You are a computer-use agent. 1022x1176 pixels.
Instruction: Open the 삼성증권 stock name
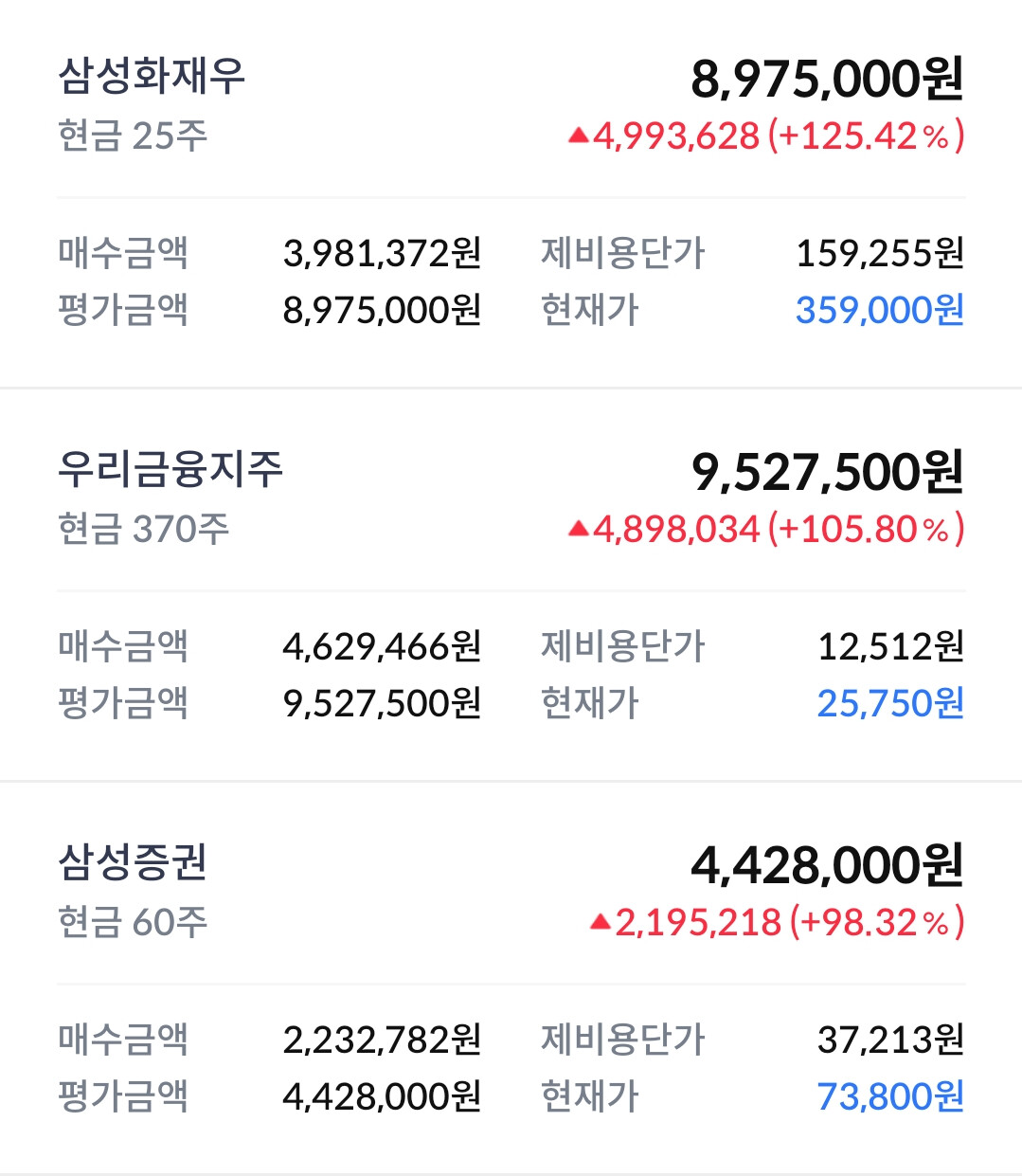pyautogui.click(x=133, y=862)
